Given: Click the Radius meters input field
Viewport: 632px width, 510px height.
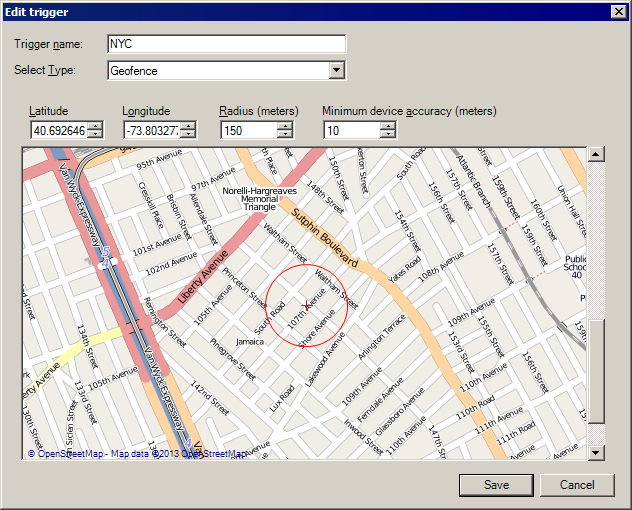Looking at the screenshot, I should (247, 130).
